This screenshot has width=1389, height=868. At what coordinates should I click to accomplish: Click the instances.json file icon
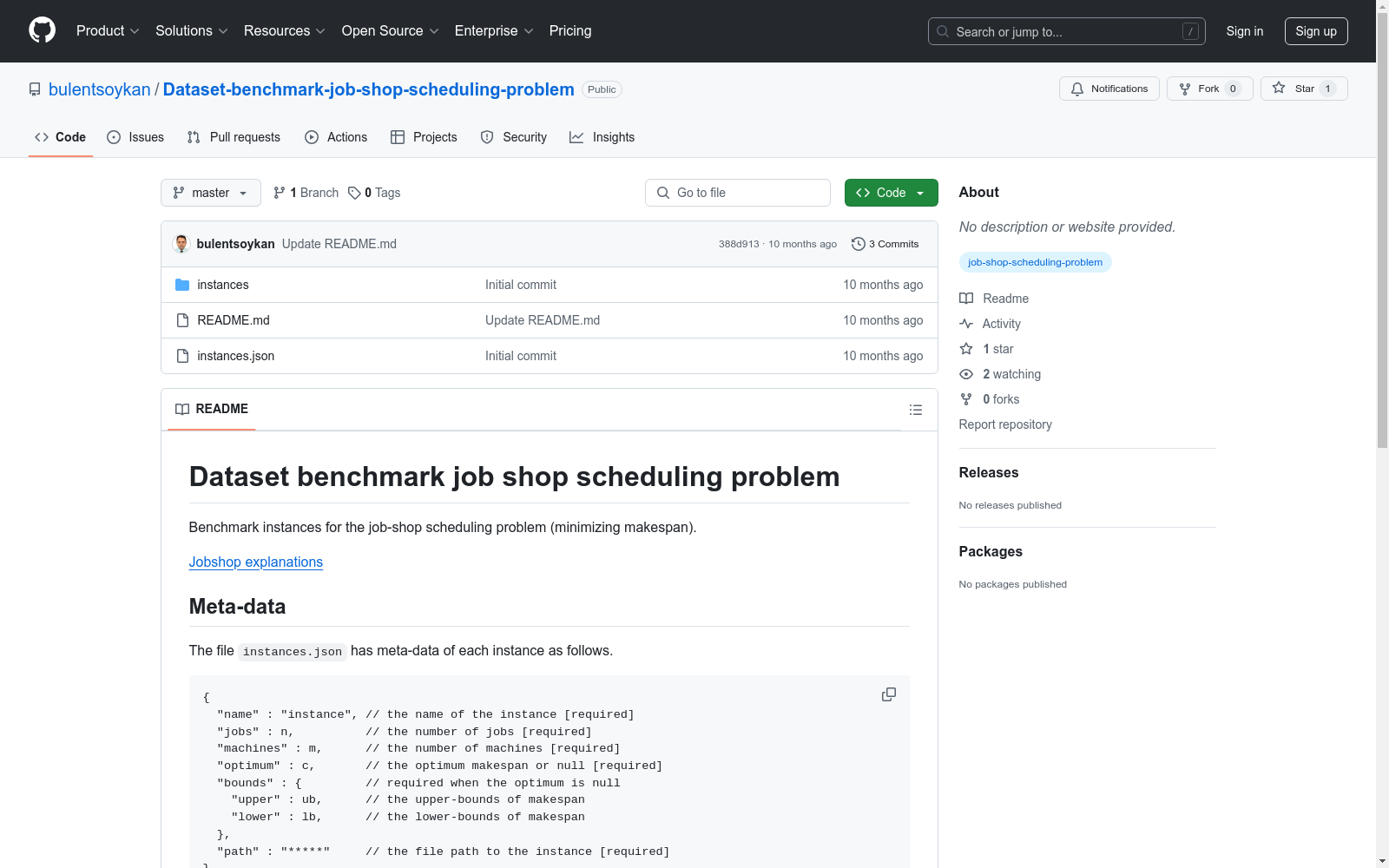click(x=182, y=356)
